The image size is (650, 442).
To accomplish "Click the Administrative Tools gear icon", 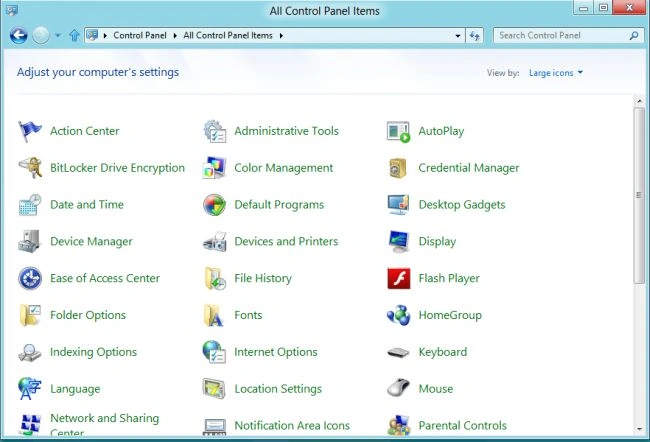I will click(x=215, y=131).
